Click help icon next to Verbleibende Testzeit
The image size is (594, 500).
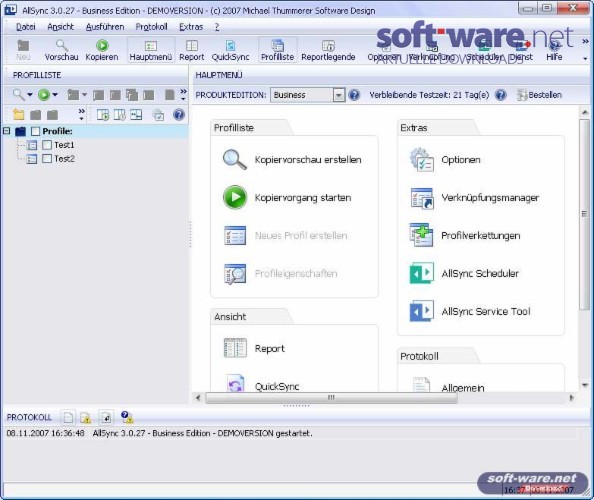[501, 95]
